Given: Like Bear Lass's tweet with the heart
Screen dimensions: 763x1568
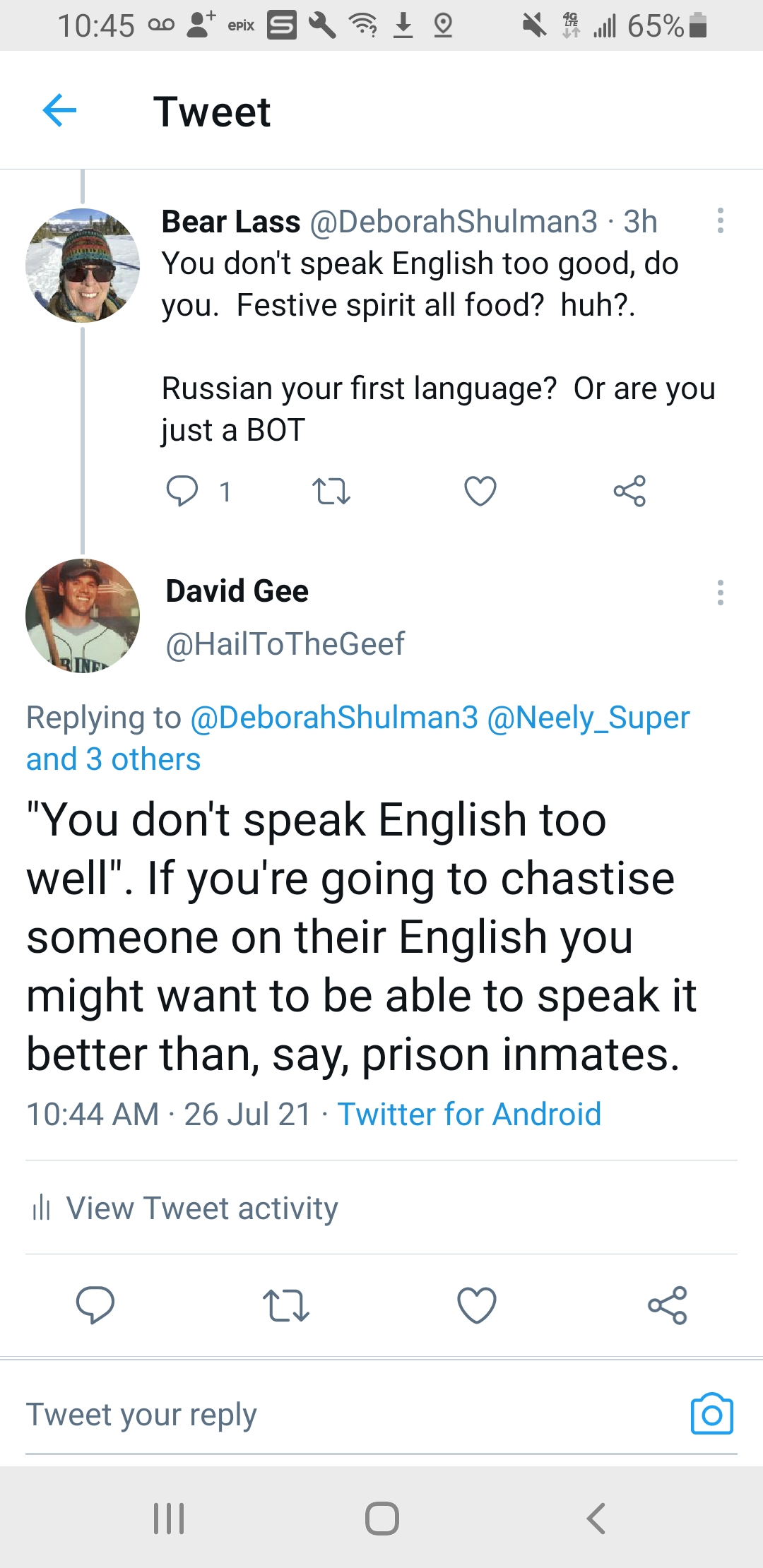Looking at the screenshot, I should [480, 491].
